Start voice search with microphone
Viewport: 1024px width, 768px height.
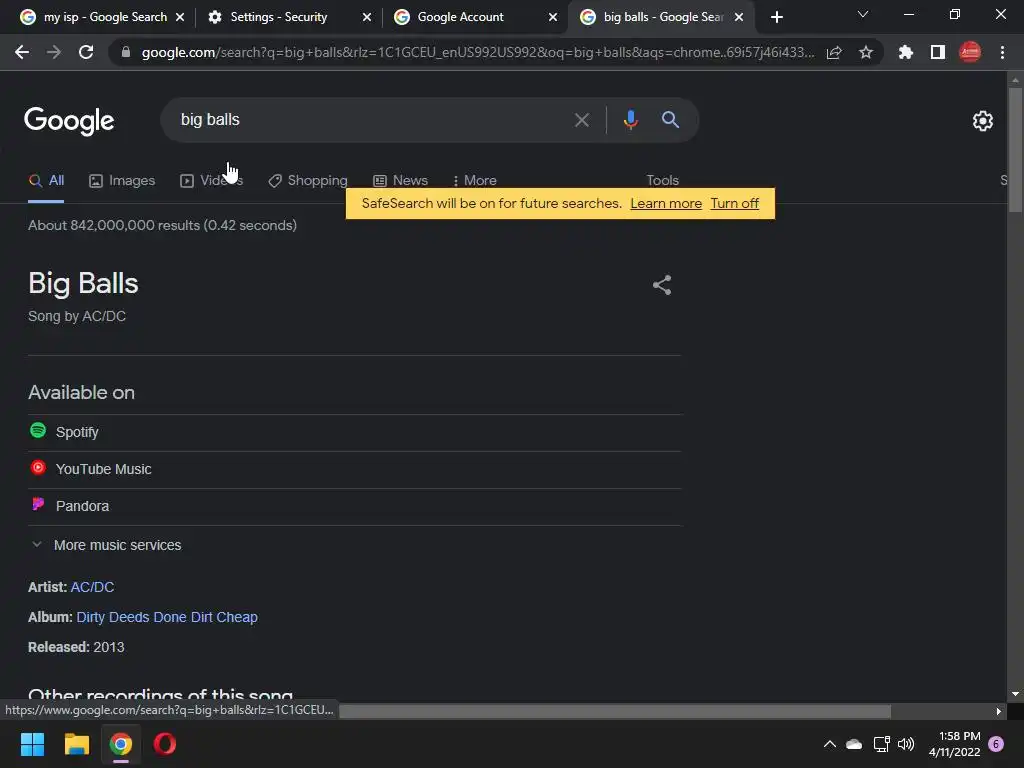[x=630, y=120]
